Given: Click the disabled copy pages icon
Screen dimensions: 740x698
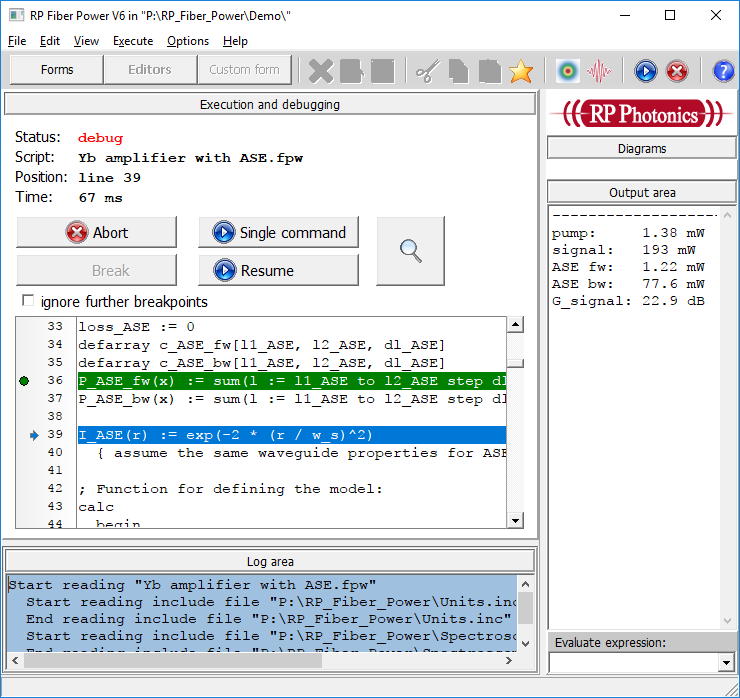Looking at the screenshot, I should coord(458,71).
